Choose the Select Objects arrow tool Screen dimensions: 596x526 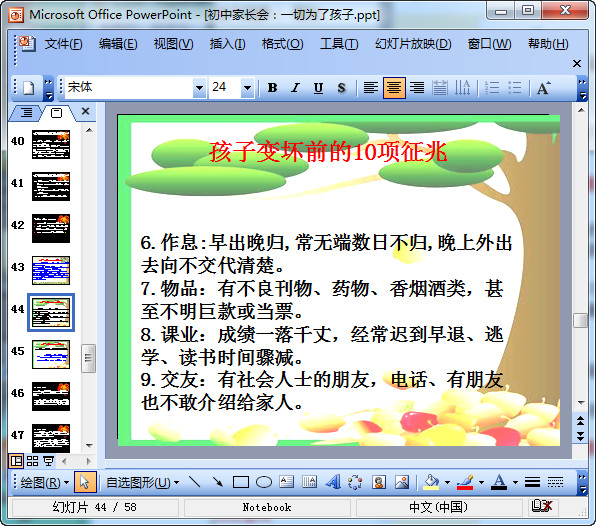pyautogui.click(x=85, y=482)
